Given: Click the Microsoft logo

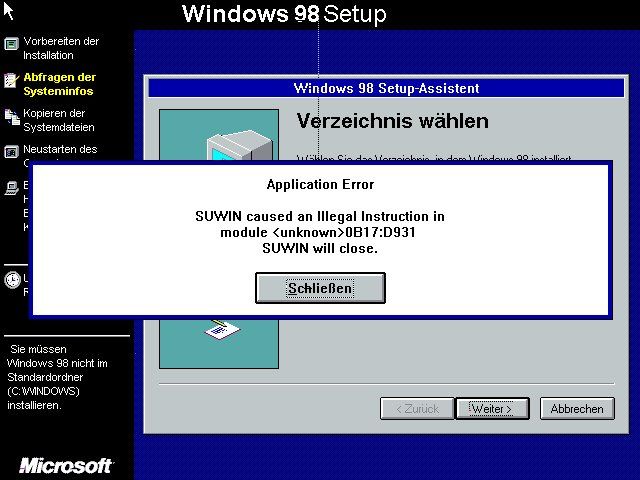Looking at the screenshot, I should 66,465.
